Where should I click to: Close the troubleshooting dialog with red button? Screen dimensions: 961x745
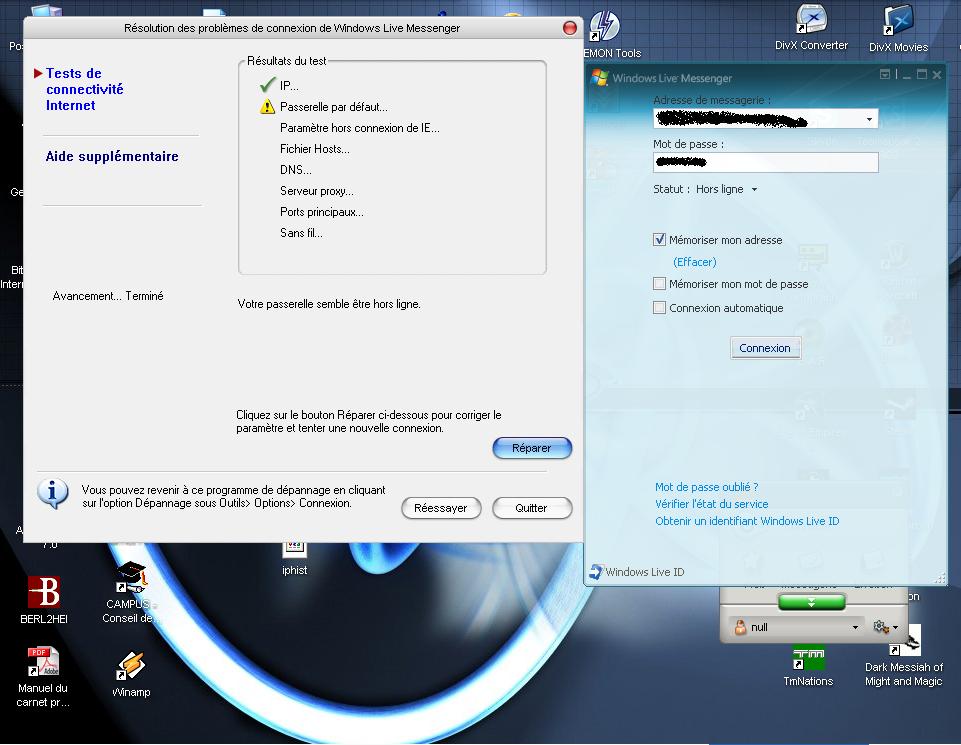tap(569, 28)
